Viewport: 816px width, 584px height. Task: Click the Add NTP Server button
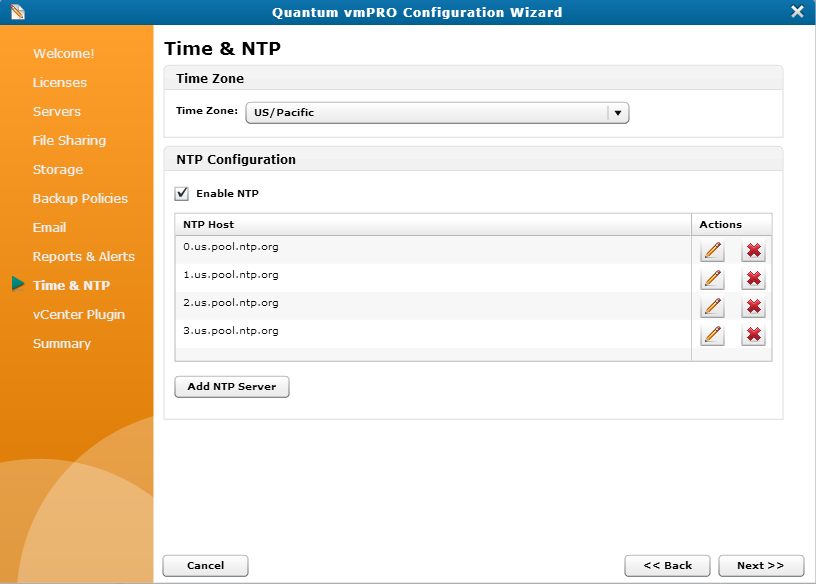(x=231, y=387)
